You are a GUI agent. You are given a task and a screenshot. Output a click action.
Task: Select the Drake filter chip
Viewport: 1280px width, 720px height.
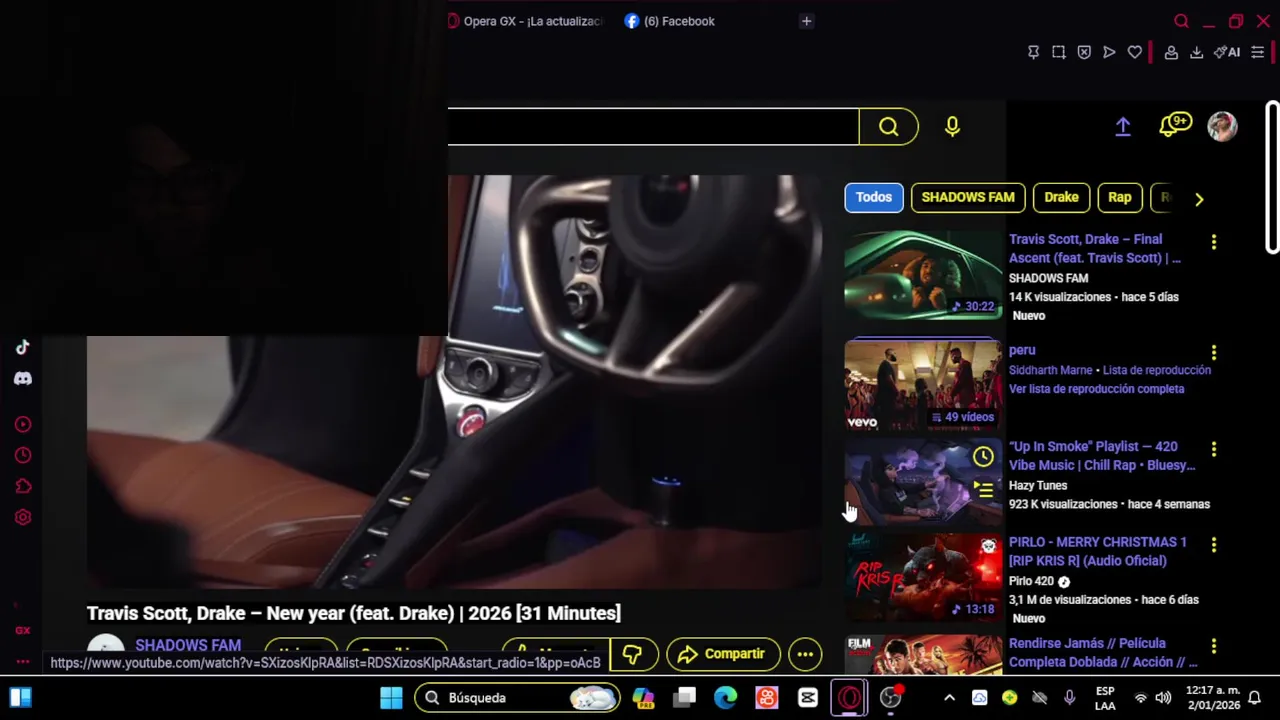coord(1061,197)
